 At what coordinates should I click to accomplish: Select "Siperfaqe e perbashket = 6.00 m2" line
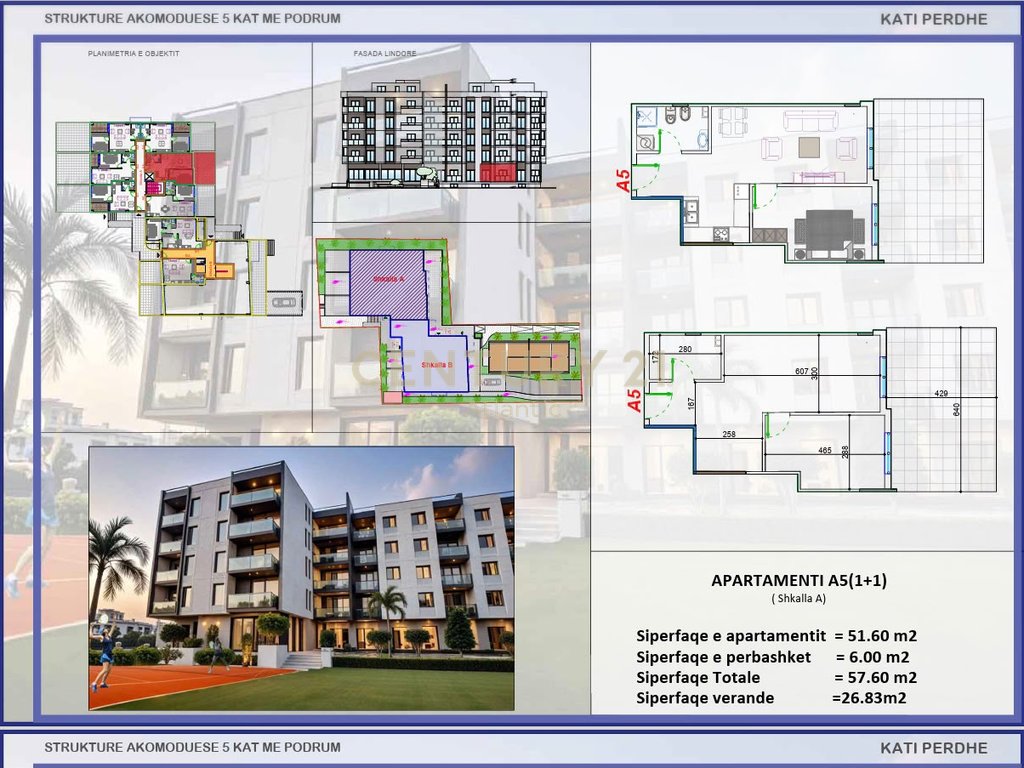[773, 656]
